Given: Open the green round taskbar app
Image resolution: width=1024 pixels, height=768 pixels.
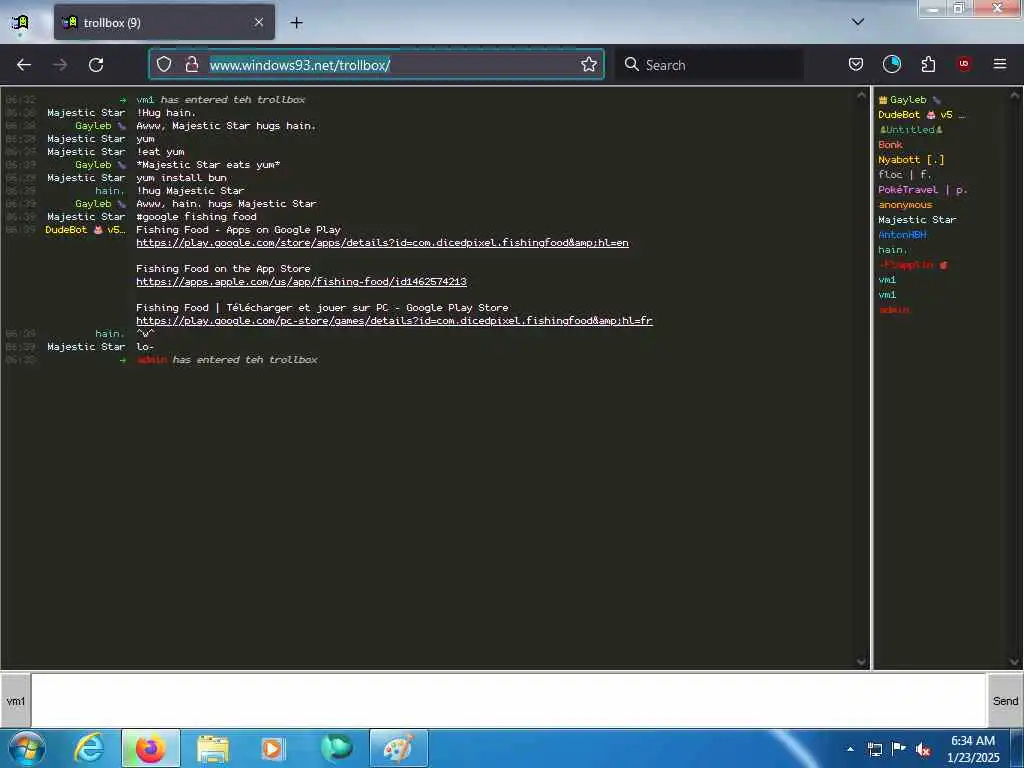Looking at the screenshot, I should [336, 748].
